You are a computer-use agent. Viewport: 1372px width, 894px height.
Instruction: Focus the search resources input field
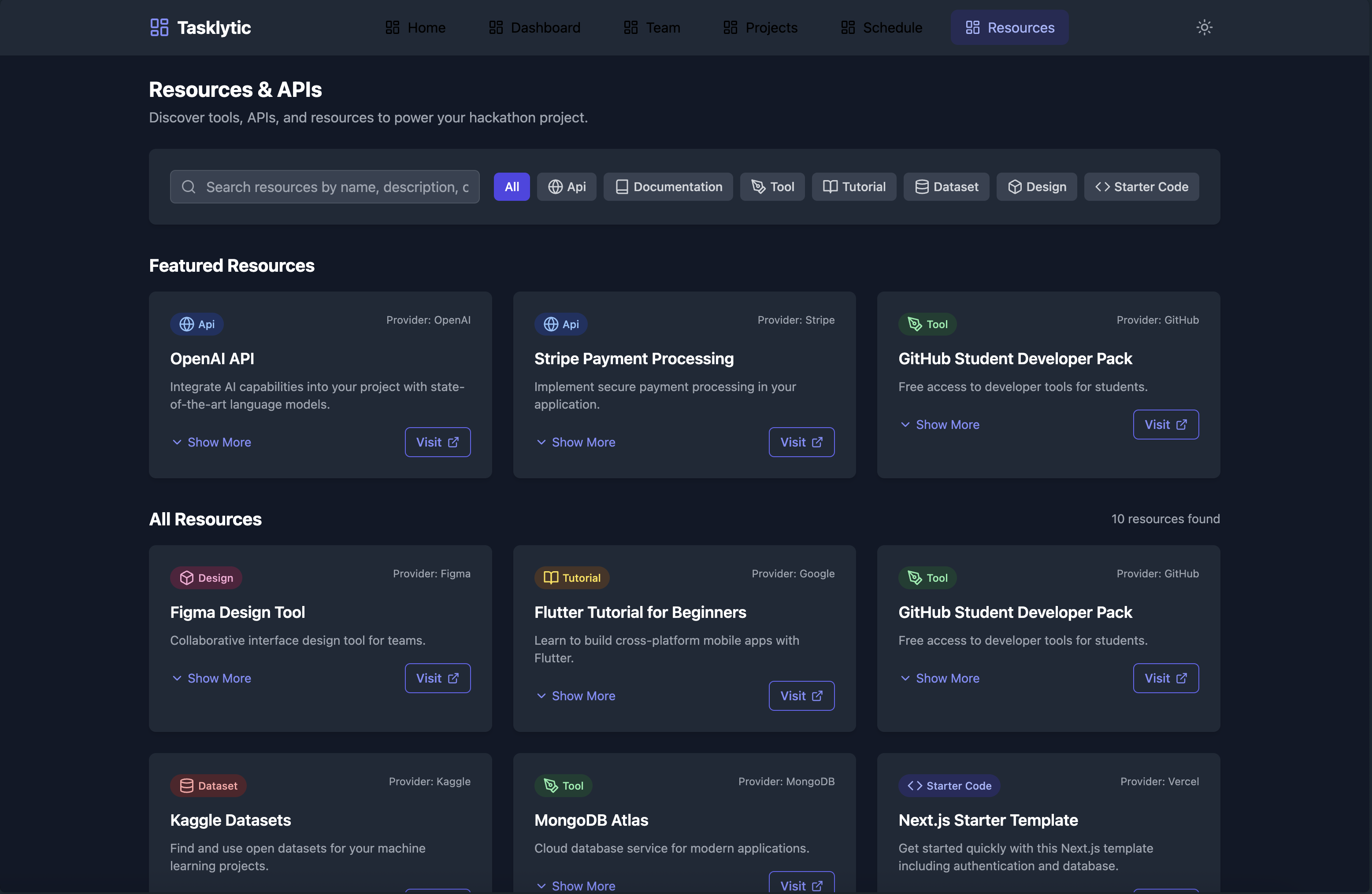pyautogui.click(x=337, y=187)
